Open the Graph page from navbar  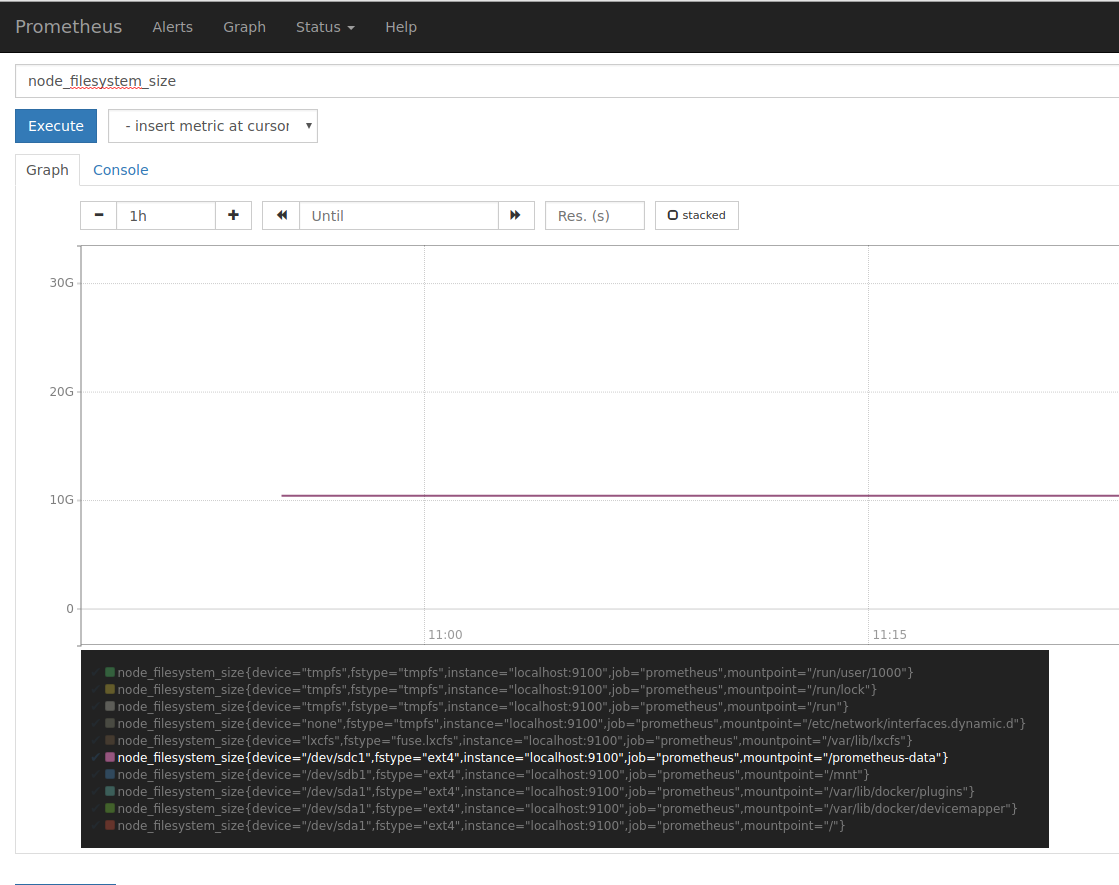[x=244, y=27]
